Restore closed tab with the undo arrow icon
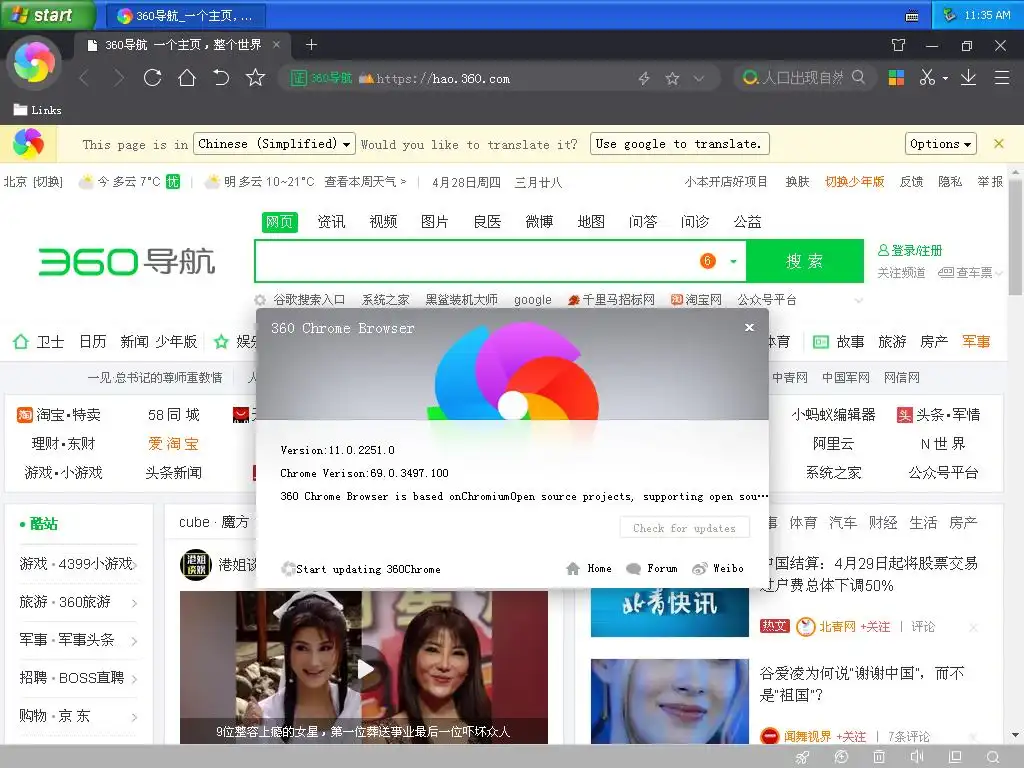1024x768 pixels. (x=221, y=78)
